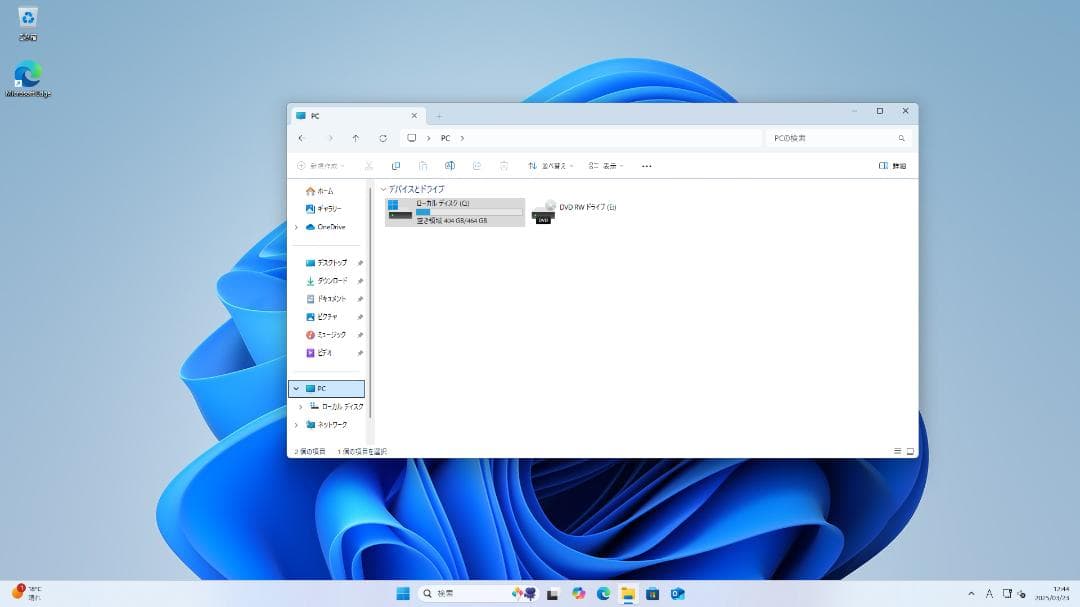Go up one folder level
Viewport: 1080px width, 607px height.
coord(356,138)
